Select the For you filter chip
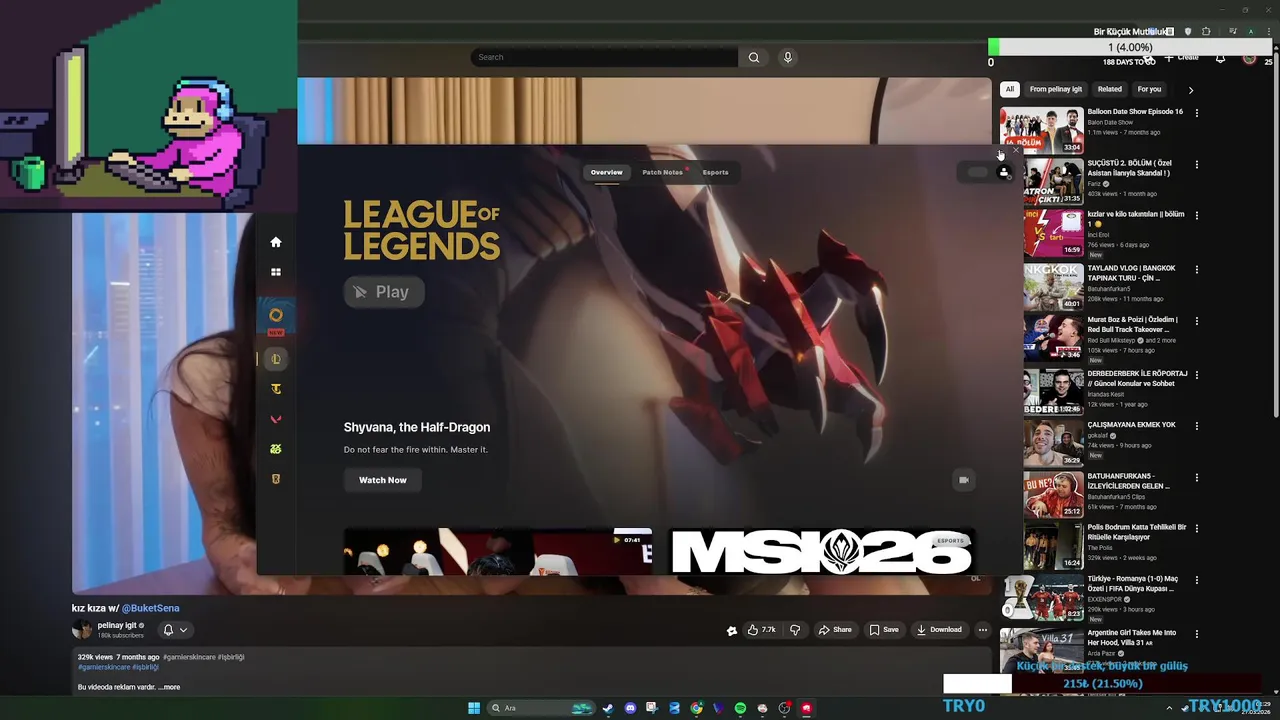The width and height of the screenshot is (1280, 720). click(1150, 89)
